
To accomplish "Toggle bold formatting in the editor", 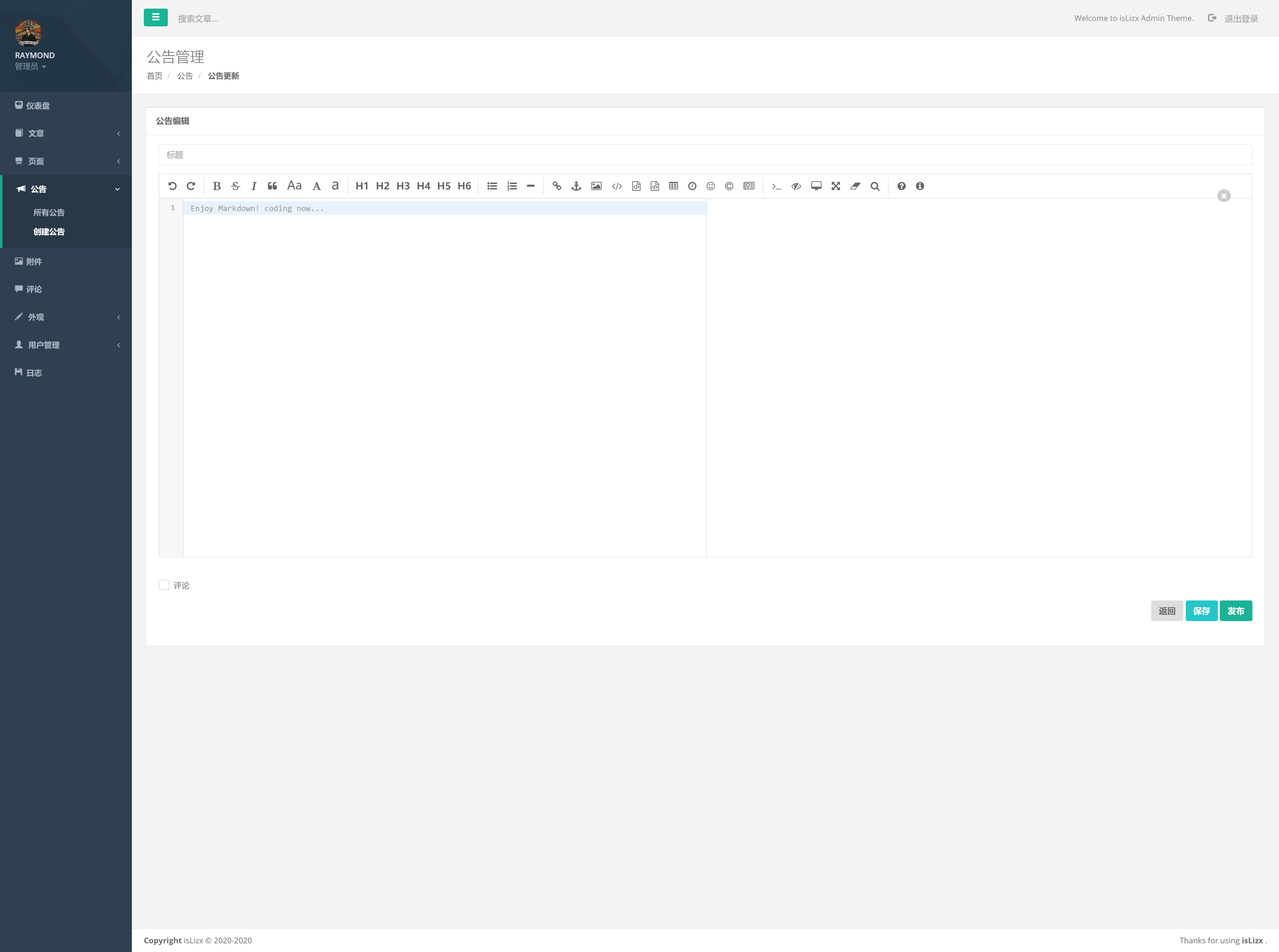I will coord(217,186).
